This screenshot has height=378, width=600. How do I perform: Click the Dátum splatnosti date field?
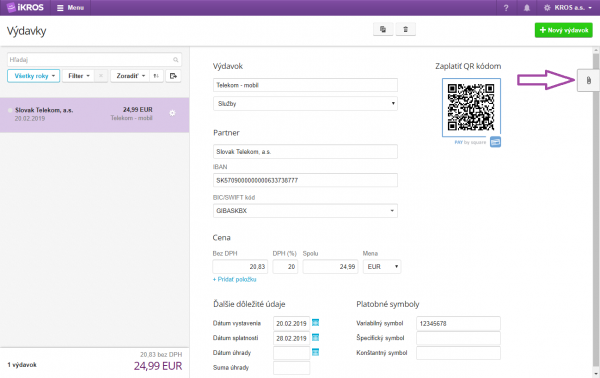click(x=291, y=338)
